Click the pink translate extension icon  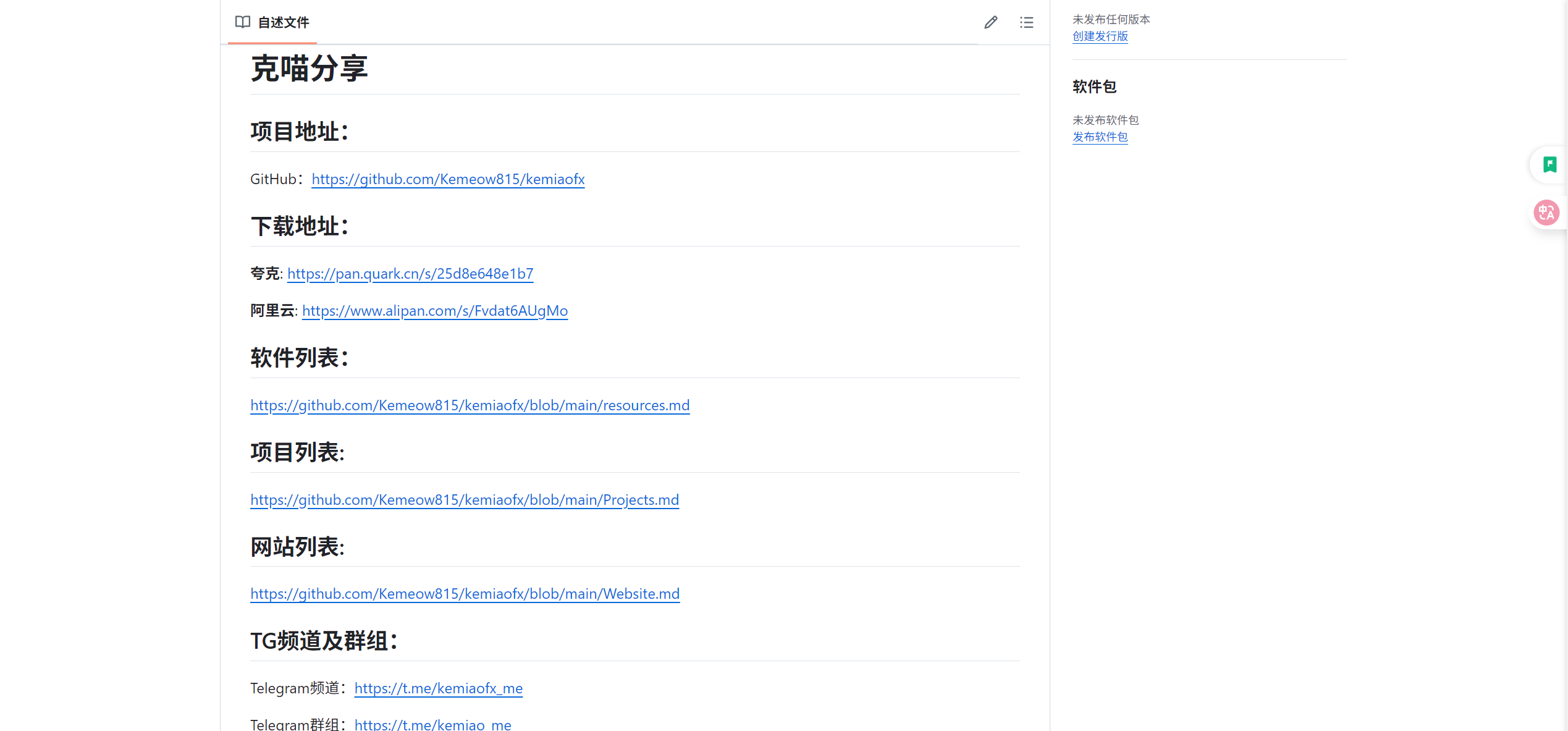(1546, 213)
